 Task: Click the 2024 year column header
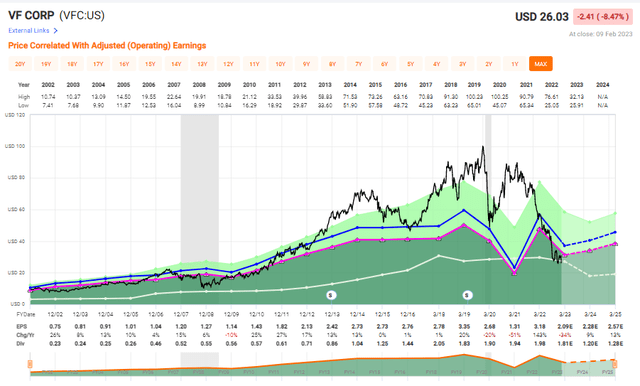click(602, 85)
